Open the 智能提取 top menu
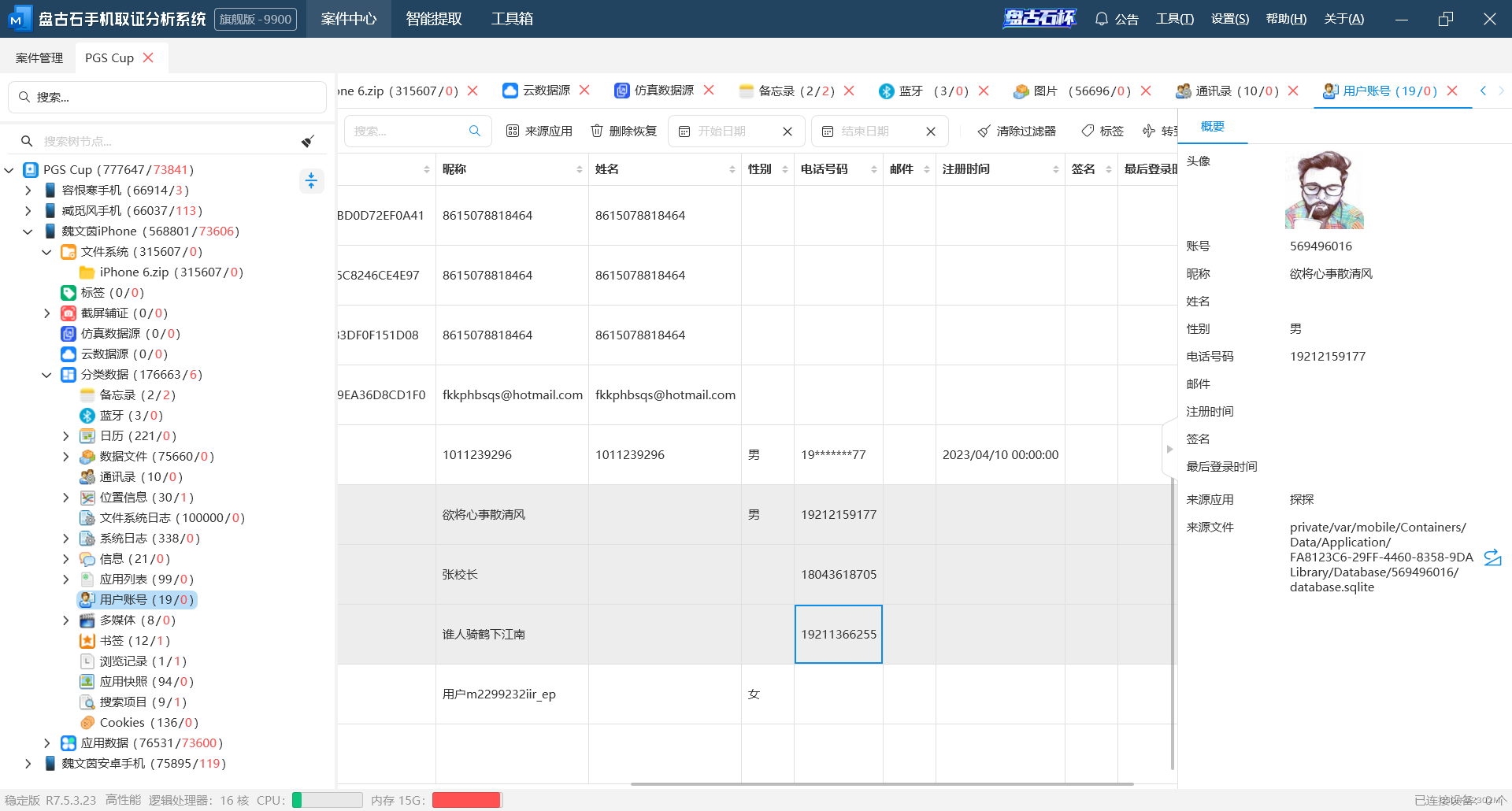The width and height of the screenshot is (1512, 811). (434, 19)
